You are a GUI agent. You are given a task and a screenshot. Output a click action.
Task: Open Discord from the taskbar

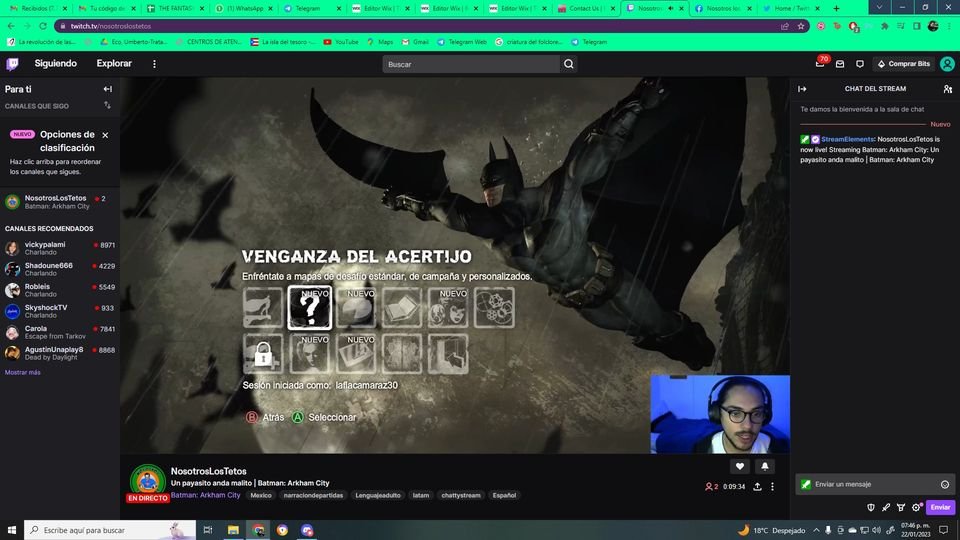[x=307, y=530]
